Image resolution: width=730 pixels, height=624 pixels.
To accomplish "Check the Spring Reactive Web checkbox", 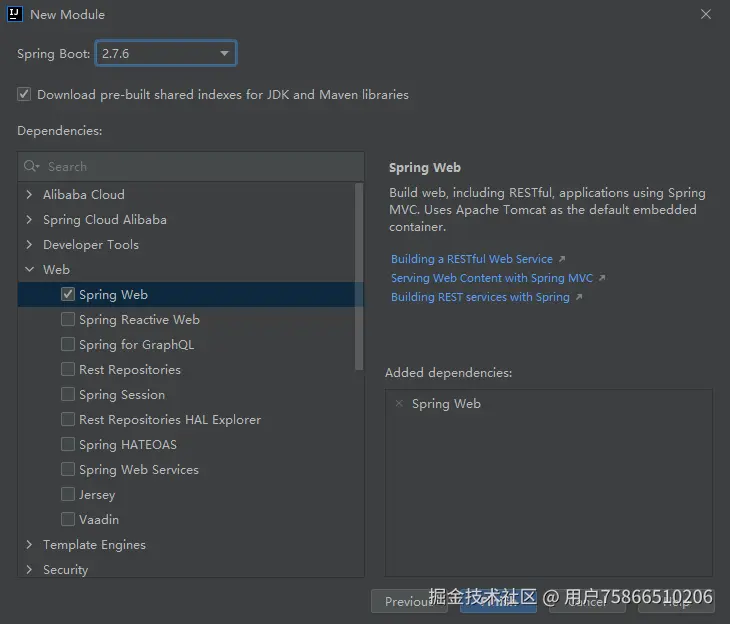I will tap(68, 319).
